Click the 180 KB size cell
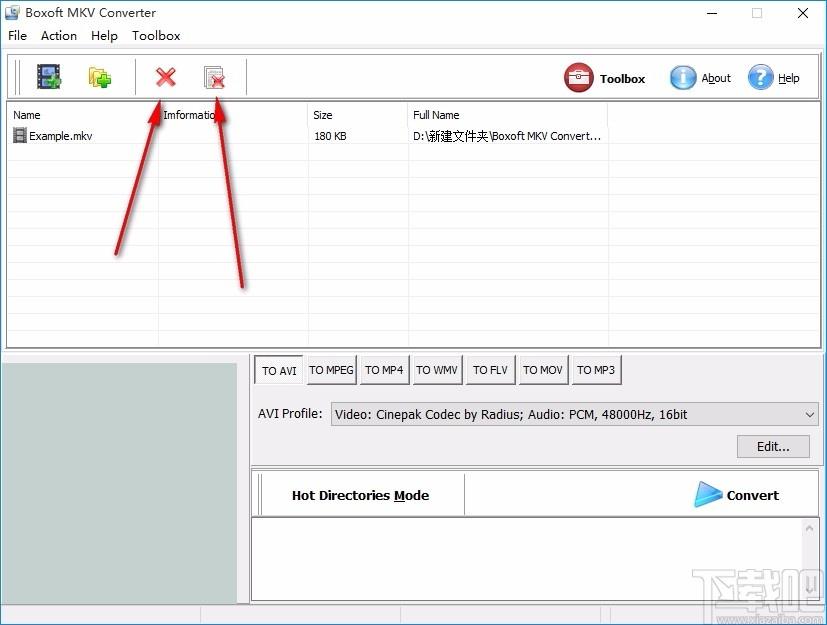The image size is (827, 625). coord(330,136)
